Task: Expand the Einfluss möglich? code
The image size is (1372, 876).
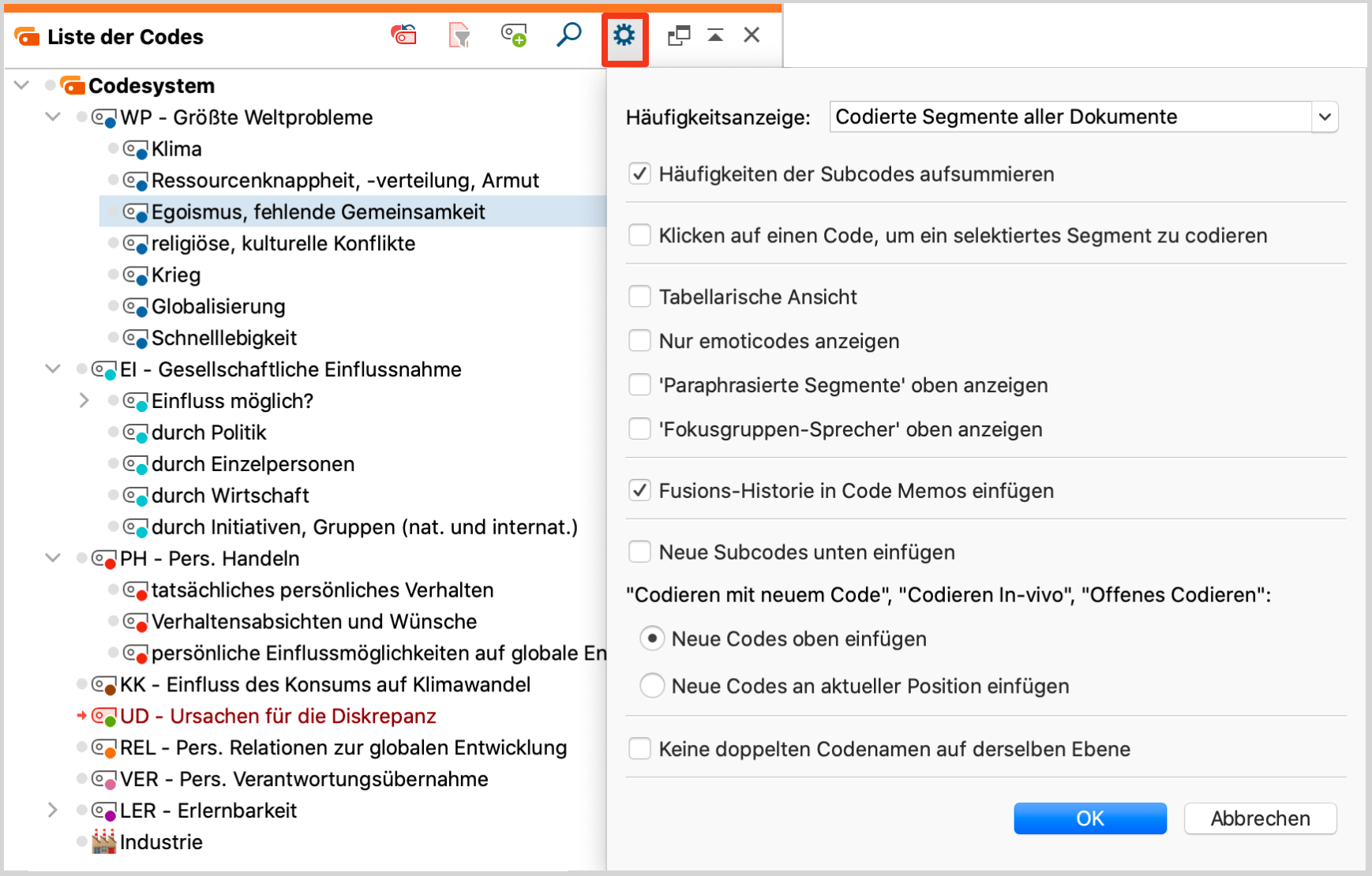Action: 84,401
